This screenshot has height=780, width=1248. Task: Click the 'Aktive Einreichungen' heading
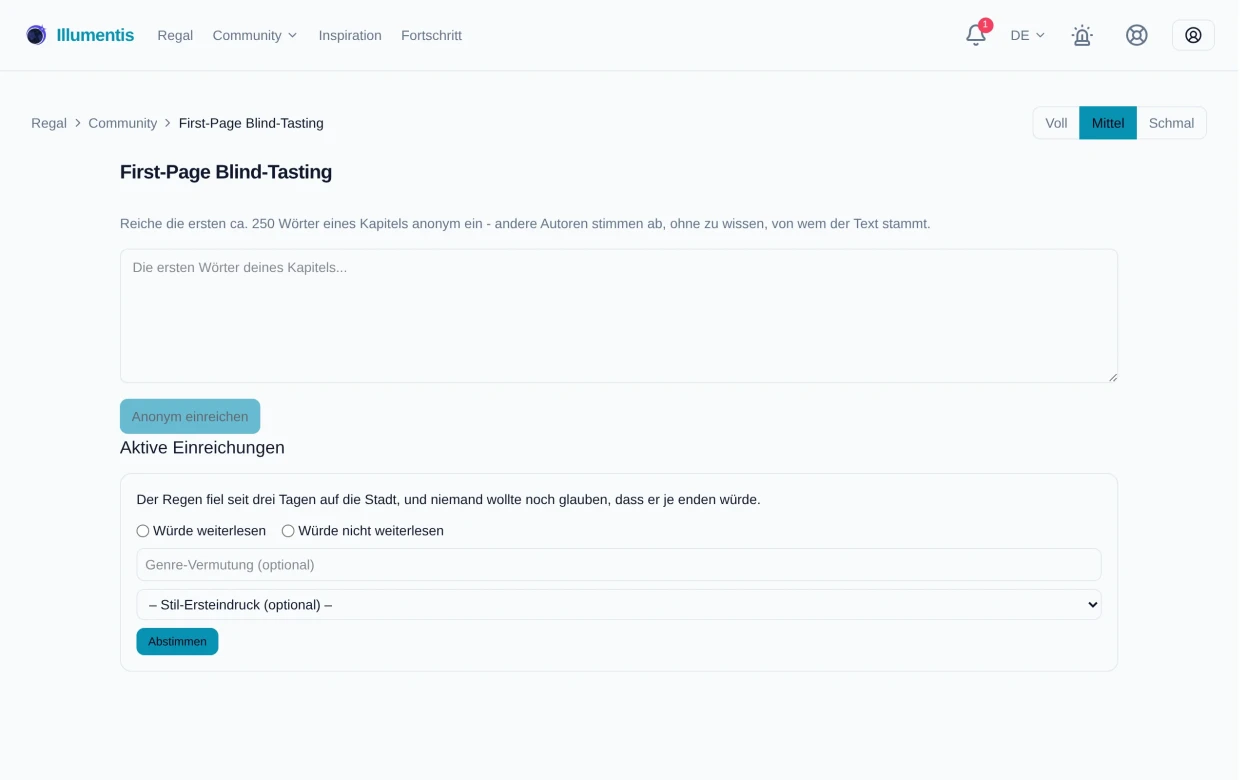(x=202, y=447)
